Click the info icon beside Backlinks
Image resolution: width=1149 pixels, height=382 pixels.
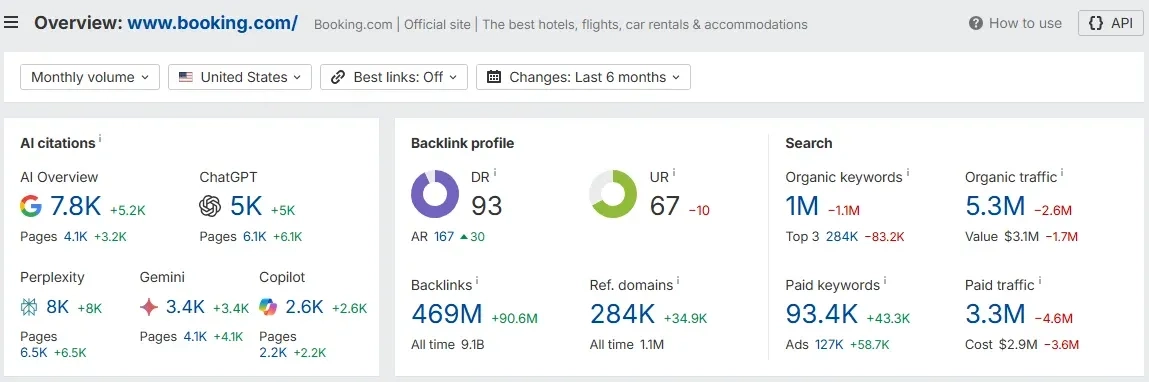click(477, 280)
